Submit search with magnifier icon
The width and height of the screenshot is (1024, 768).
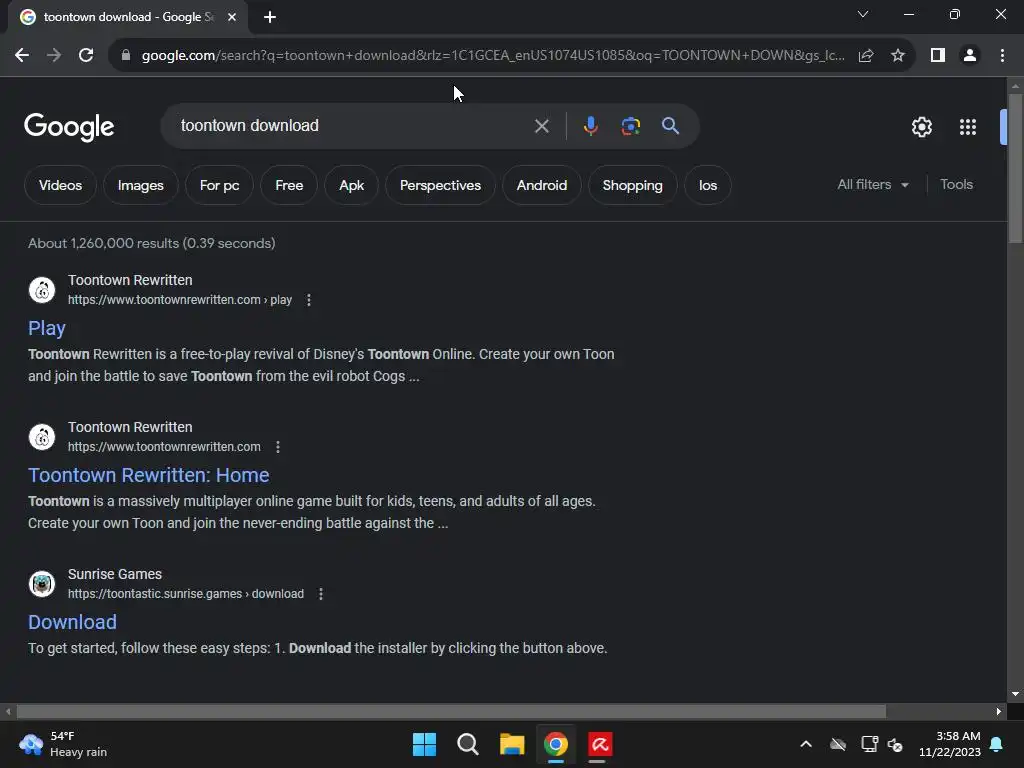click(671, 126)
